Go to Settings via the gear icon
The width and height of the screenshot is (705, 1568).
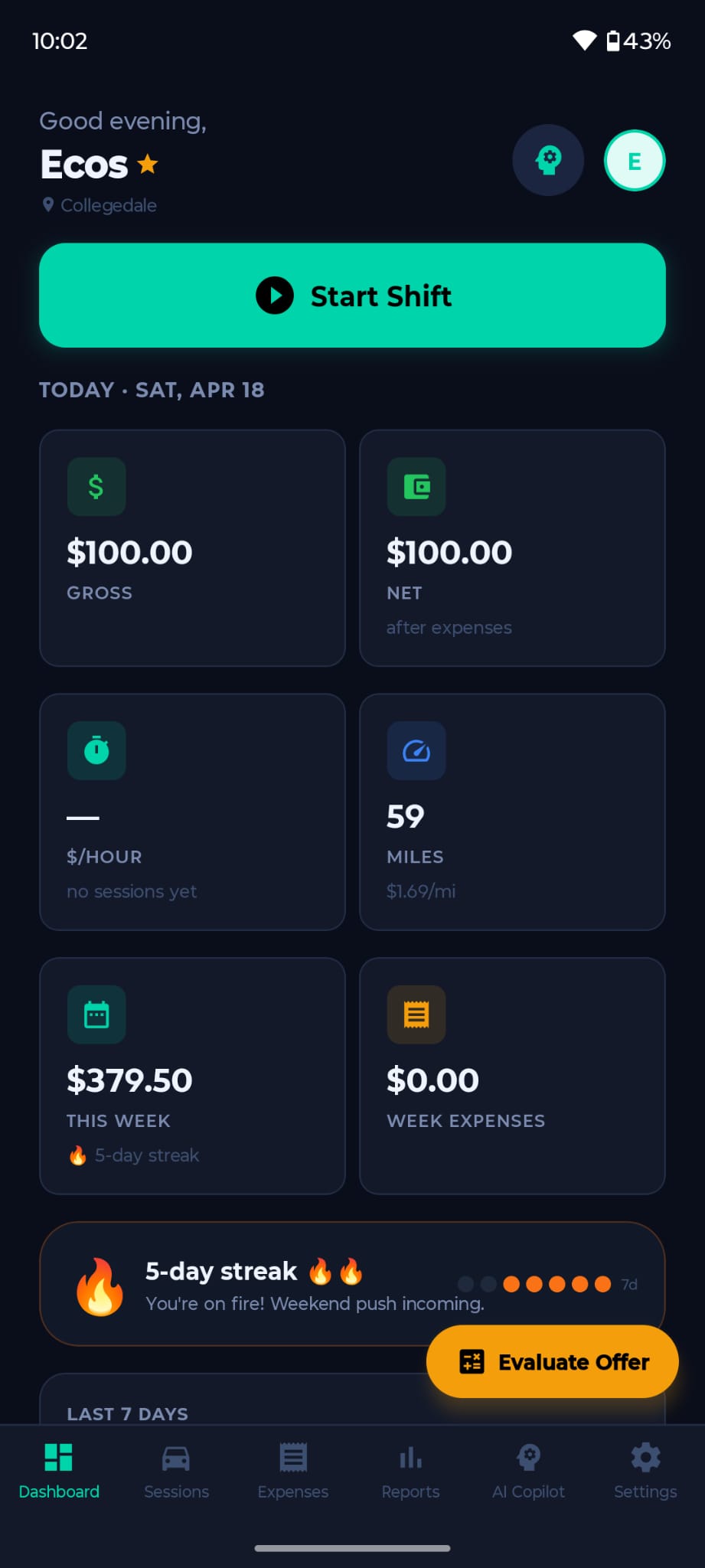[x=645, y=1470]
